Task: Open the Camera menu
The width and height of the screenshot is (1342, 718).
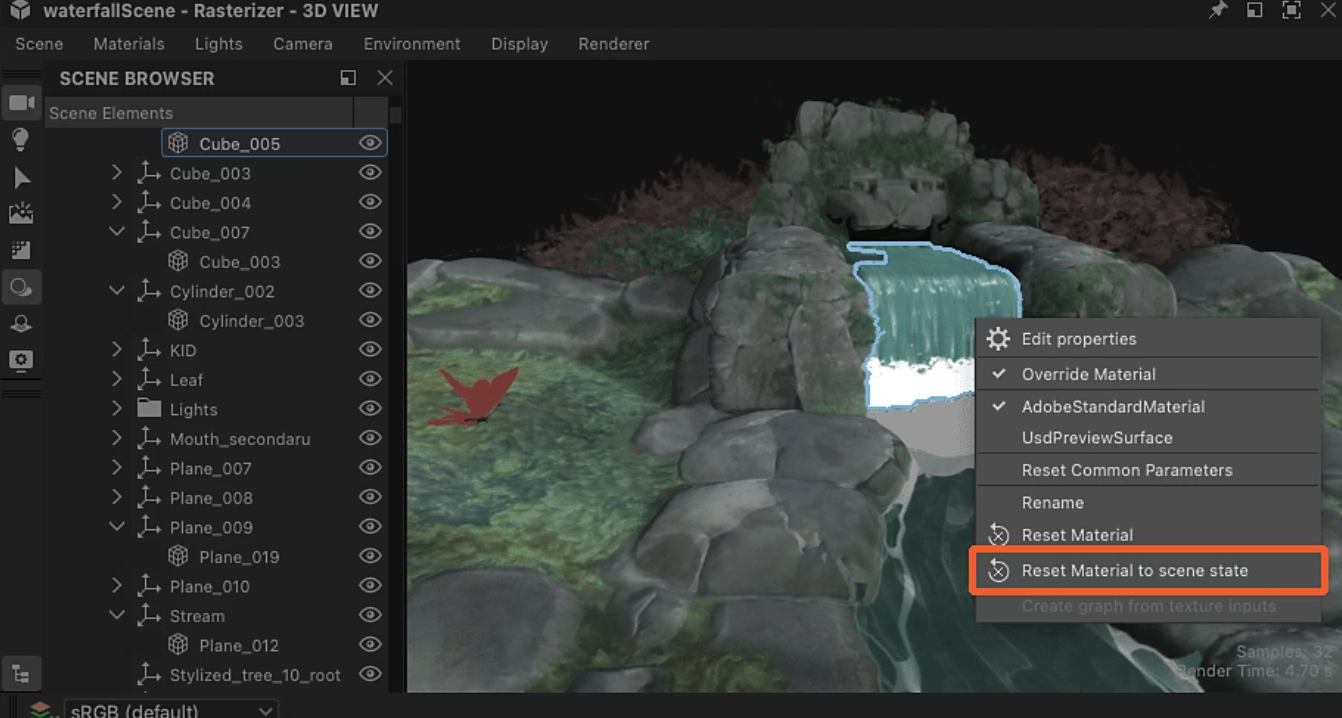Action: click(303, 44)
